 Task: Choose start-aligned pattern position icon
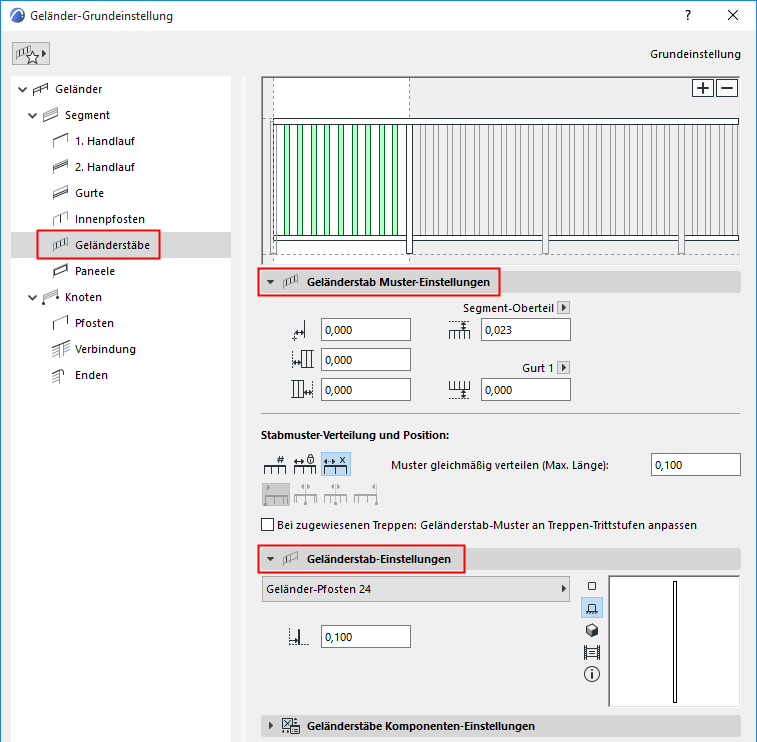point(276,494)
